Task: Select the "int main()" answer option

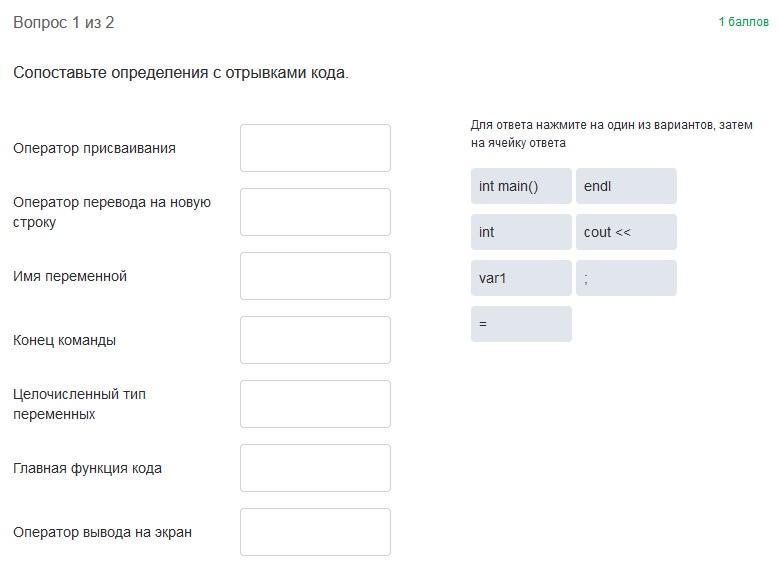Action: pyautogui.click(x=521, y=186)
